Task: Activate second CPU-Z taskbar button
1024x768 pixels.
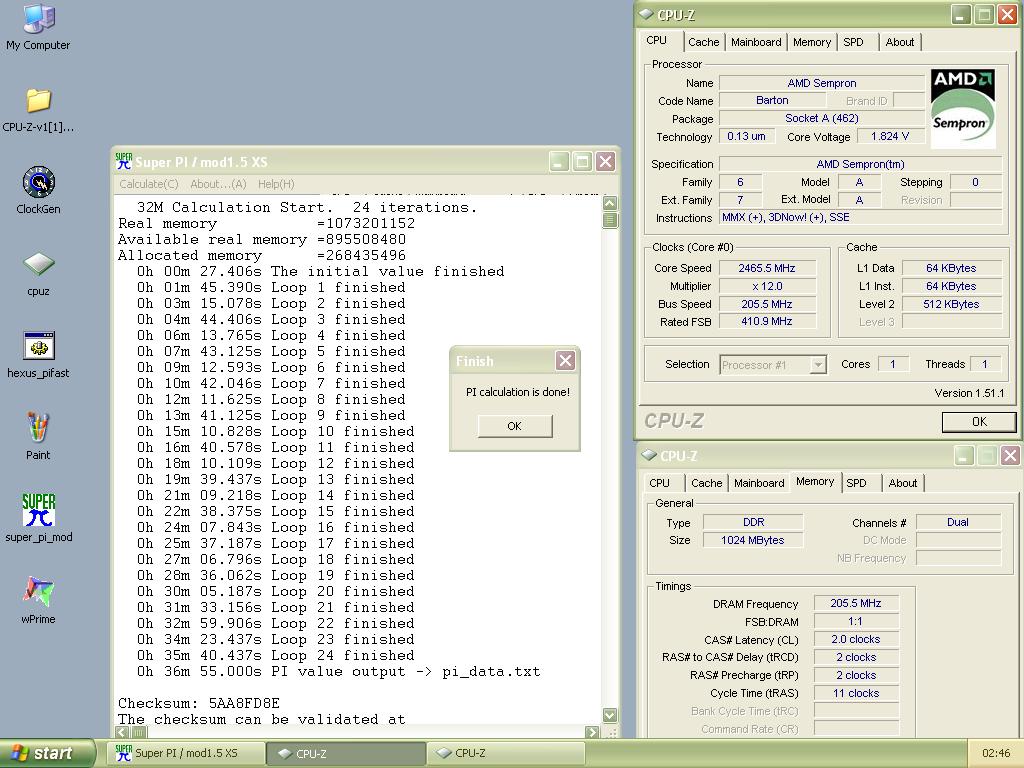Action: 505,753
